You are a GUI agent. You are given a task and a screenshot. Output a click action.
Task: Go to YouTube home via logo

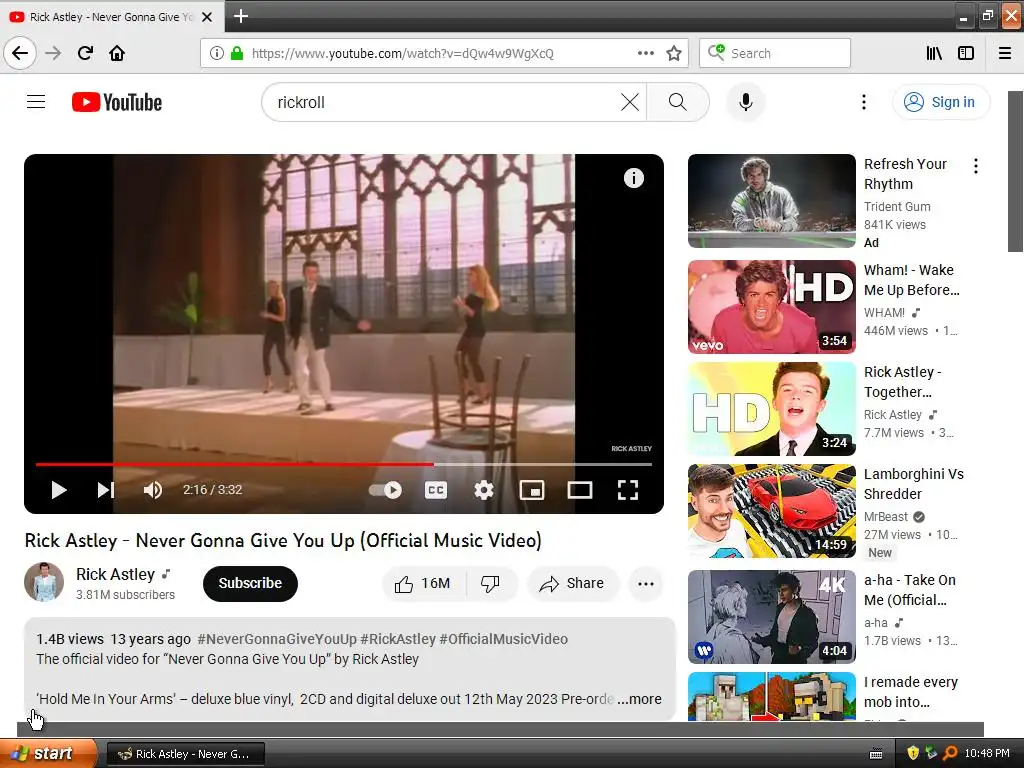pyautogui.click(x=117, y=102)
